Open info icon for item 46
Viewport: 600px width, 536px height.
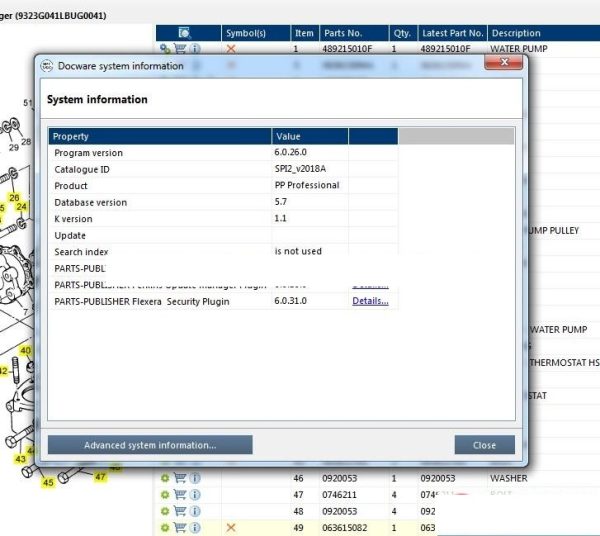tap(195, 478)
